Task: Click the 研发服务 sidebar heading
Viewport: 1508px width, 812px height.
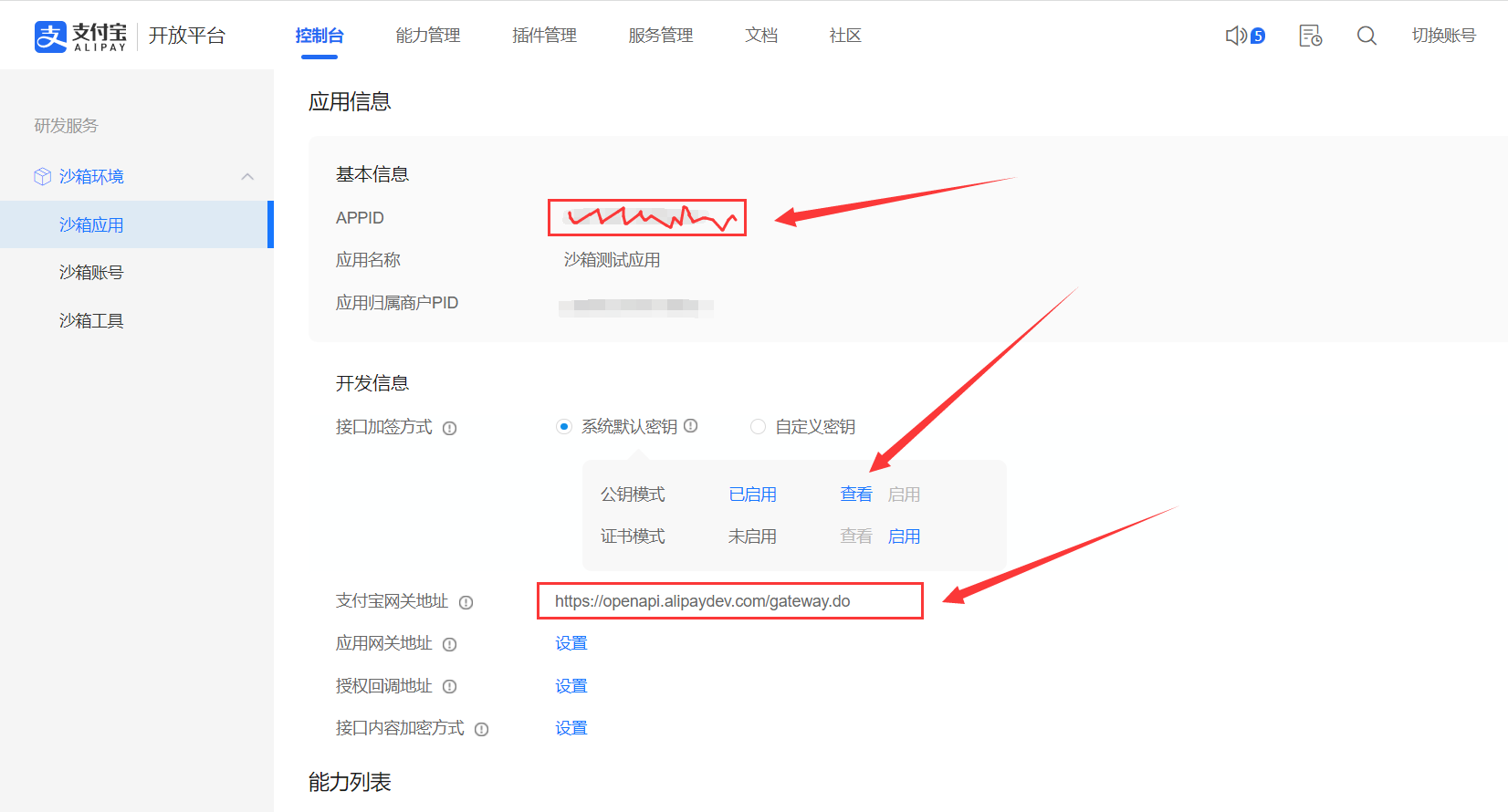Action: pos(66,126)
